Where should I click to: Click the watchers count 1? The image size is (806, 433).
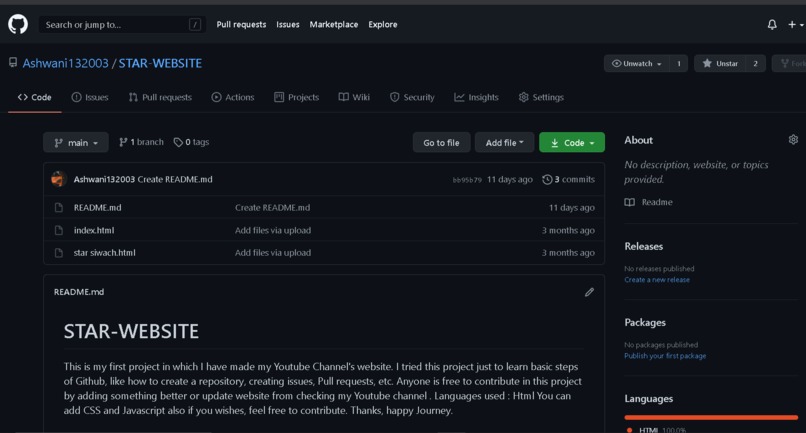679,63
